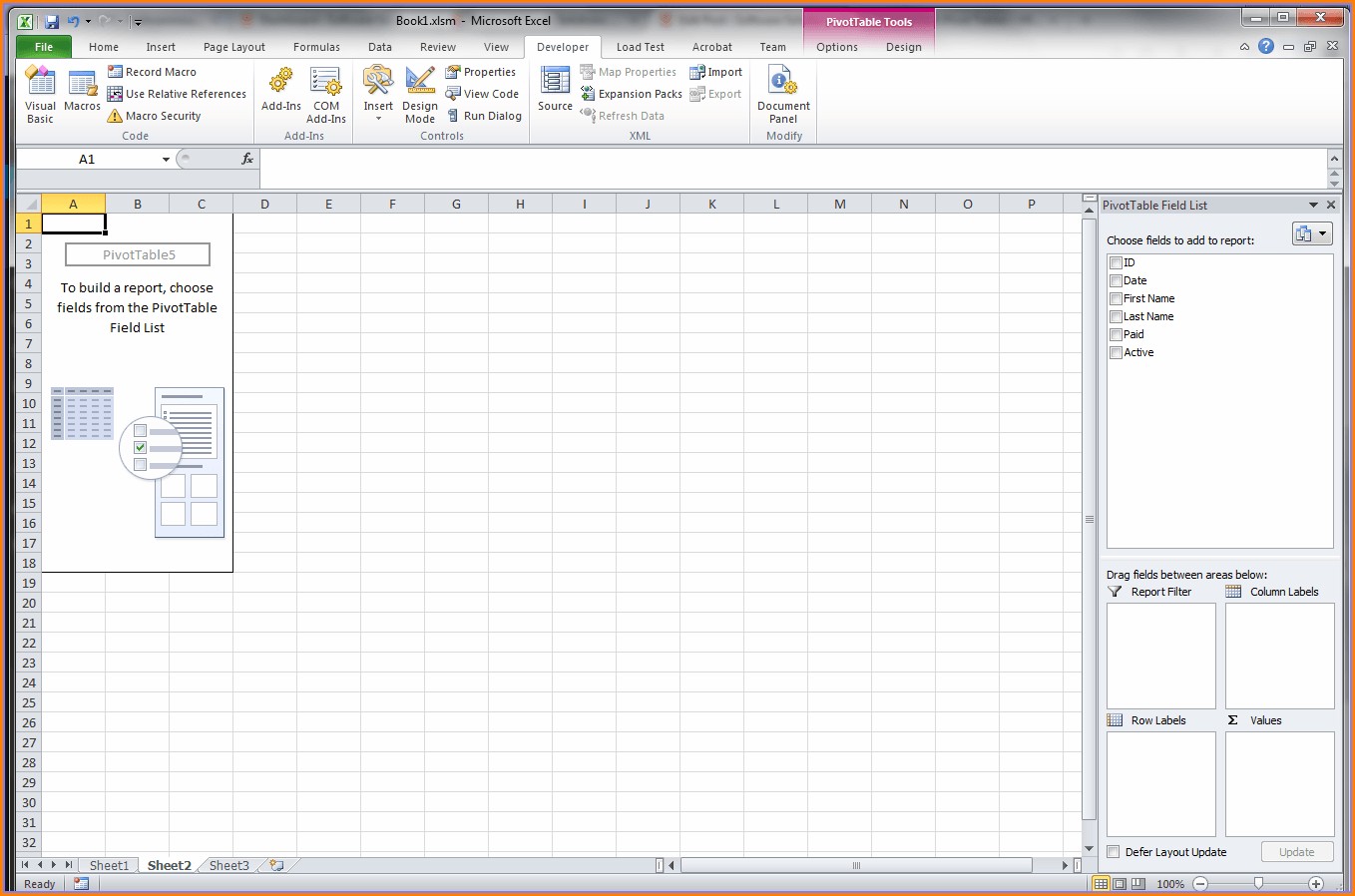Image resolution: width=1355 pixels, height=896 pixels.
Task: Click the zoom in control
Action: (1317, 884)
